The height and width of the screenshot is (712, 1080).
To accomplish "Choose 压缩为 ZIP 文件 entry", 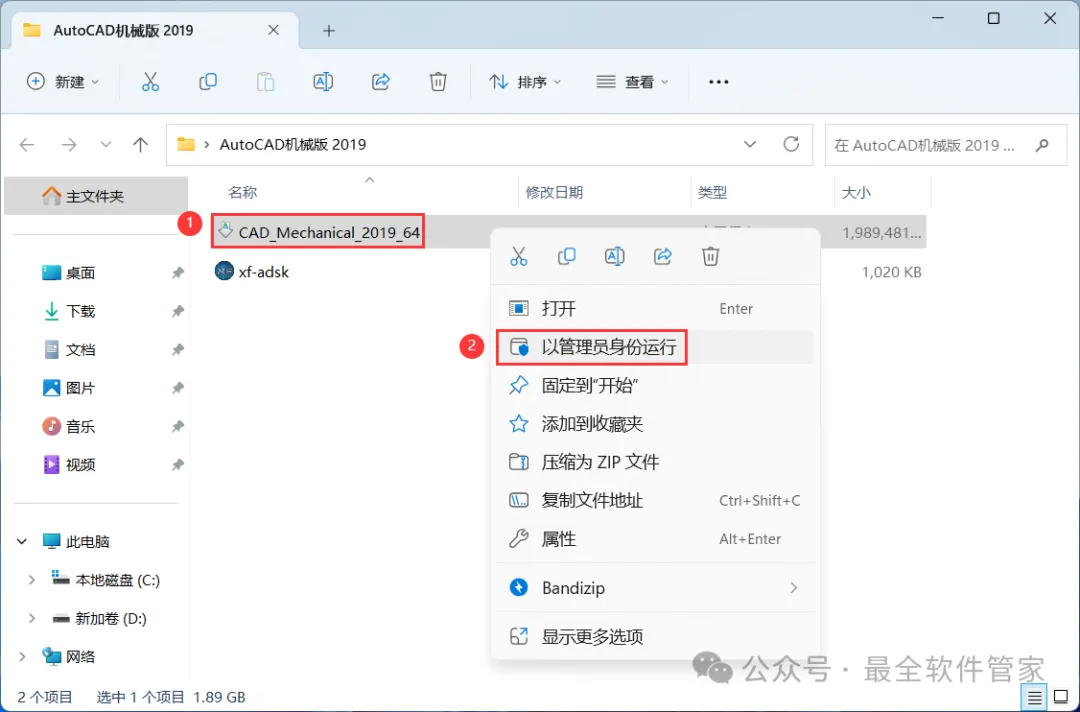I will [655, 462].
